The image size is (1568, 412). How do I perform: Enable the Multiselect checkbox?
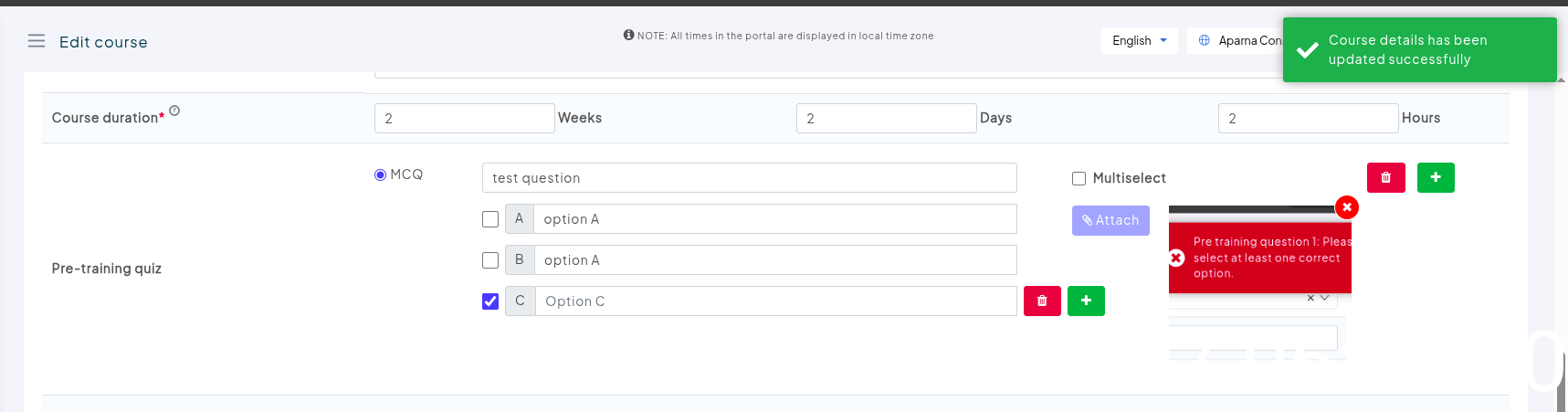[x=1079, y=178]
